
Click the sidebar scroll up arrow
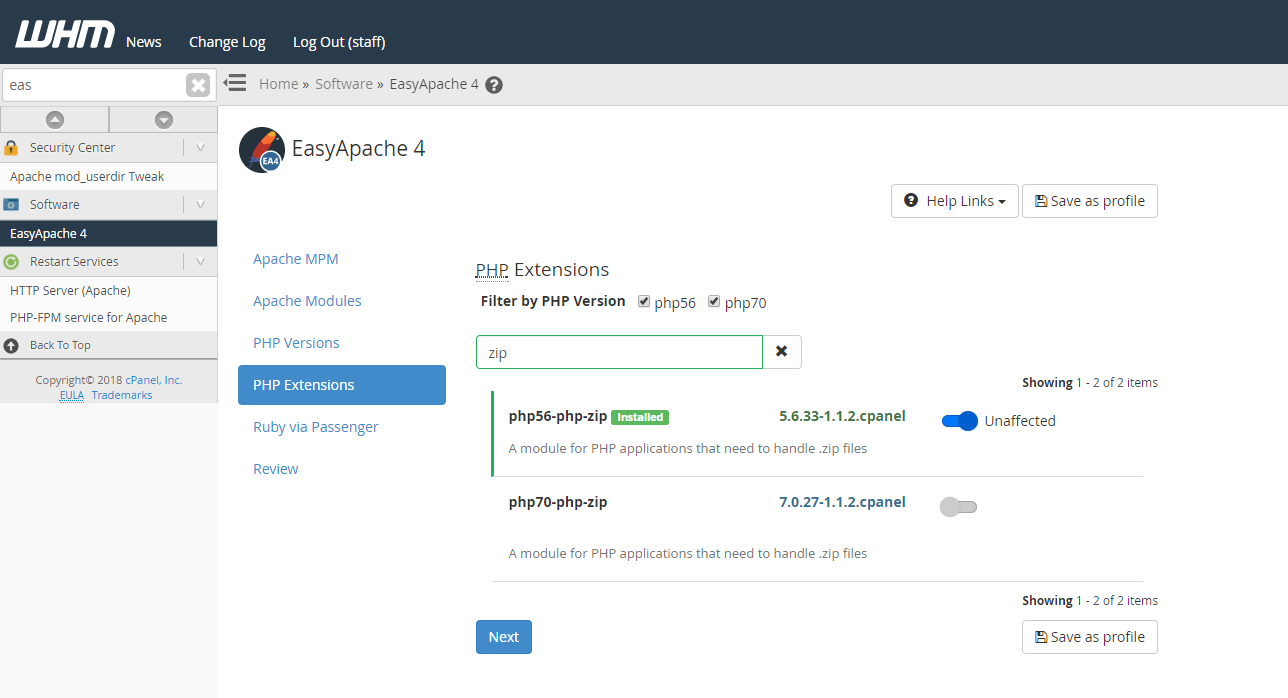(55, 120)
